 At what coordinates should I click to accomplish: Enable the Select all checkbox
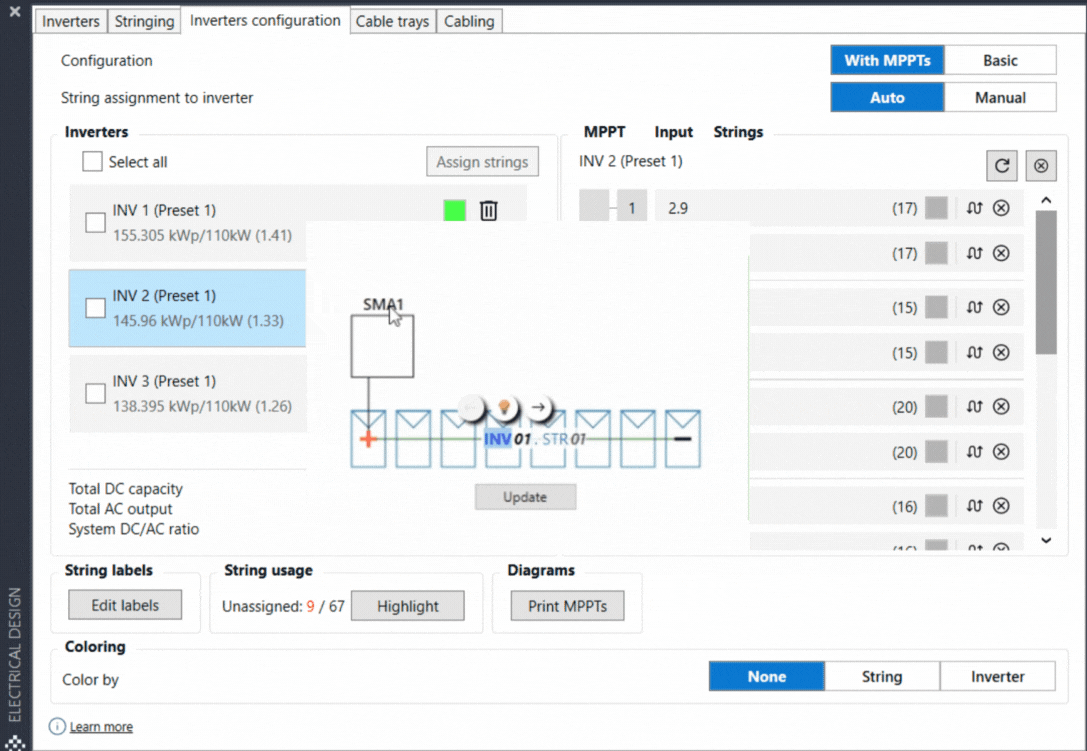tap(92, 161)
